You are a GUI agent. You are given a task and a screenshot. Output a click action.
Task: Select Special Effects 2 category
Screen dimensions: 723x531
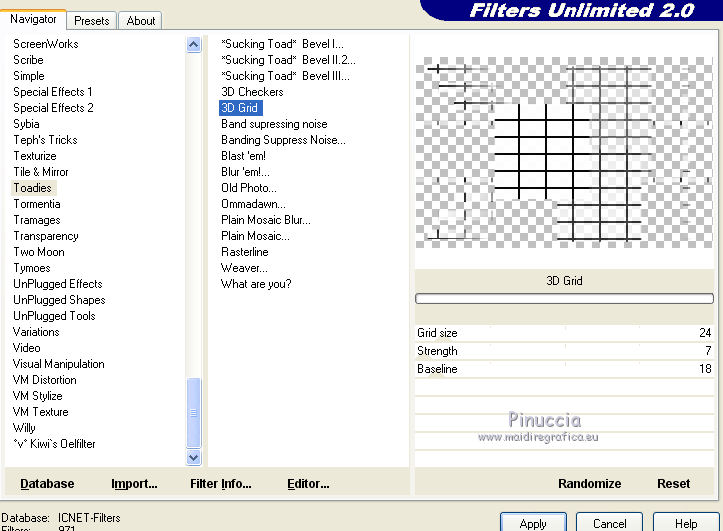[x=53, y=108]
